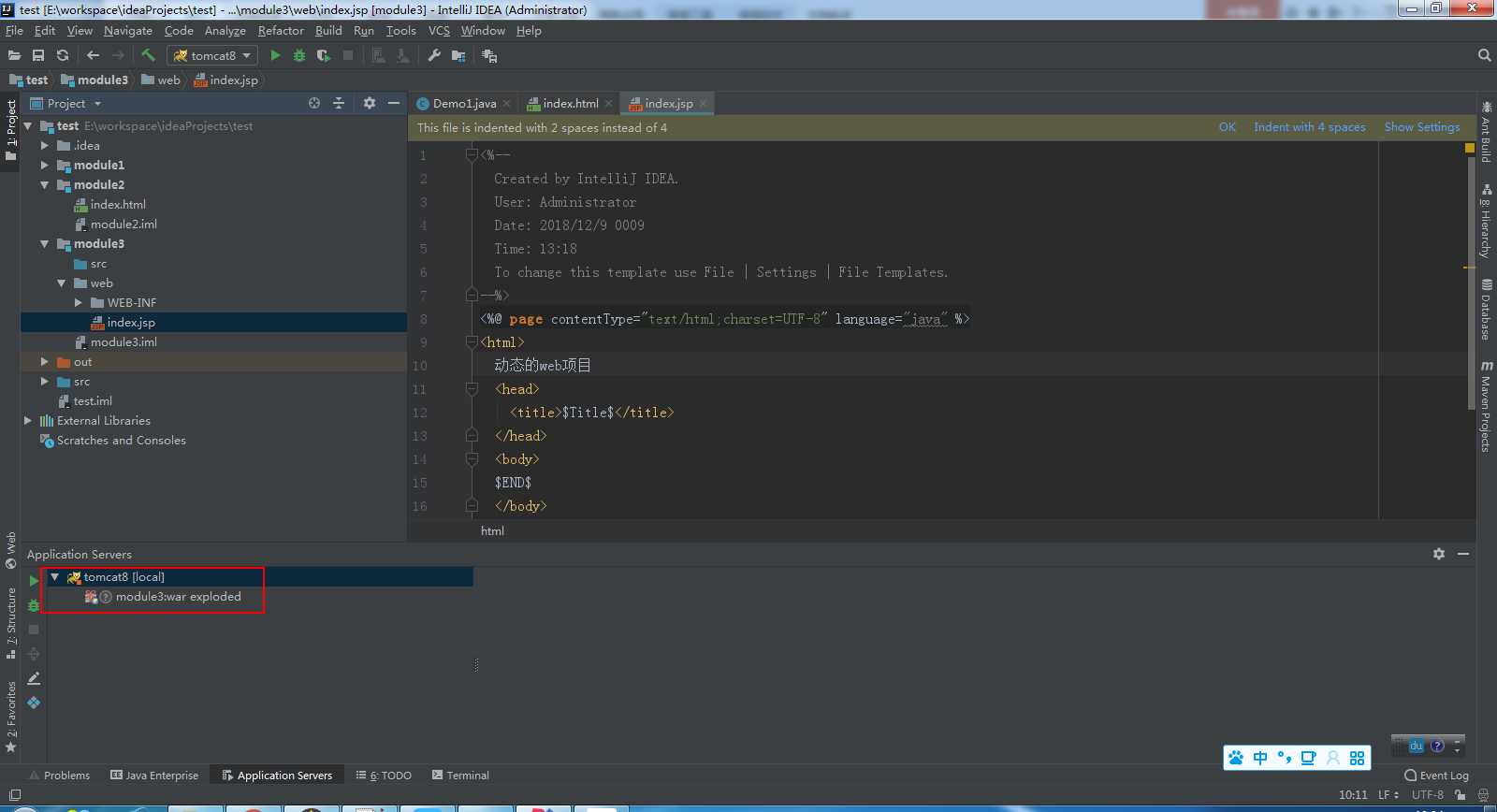Viewport: 1497px width, 812px height.
Task: Run server from Application Servers side play icon
Action: pyautogui.click(x=34, y=581)
